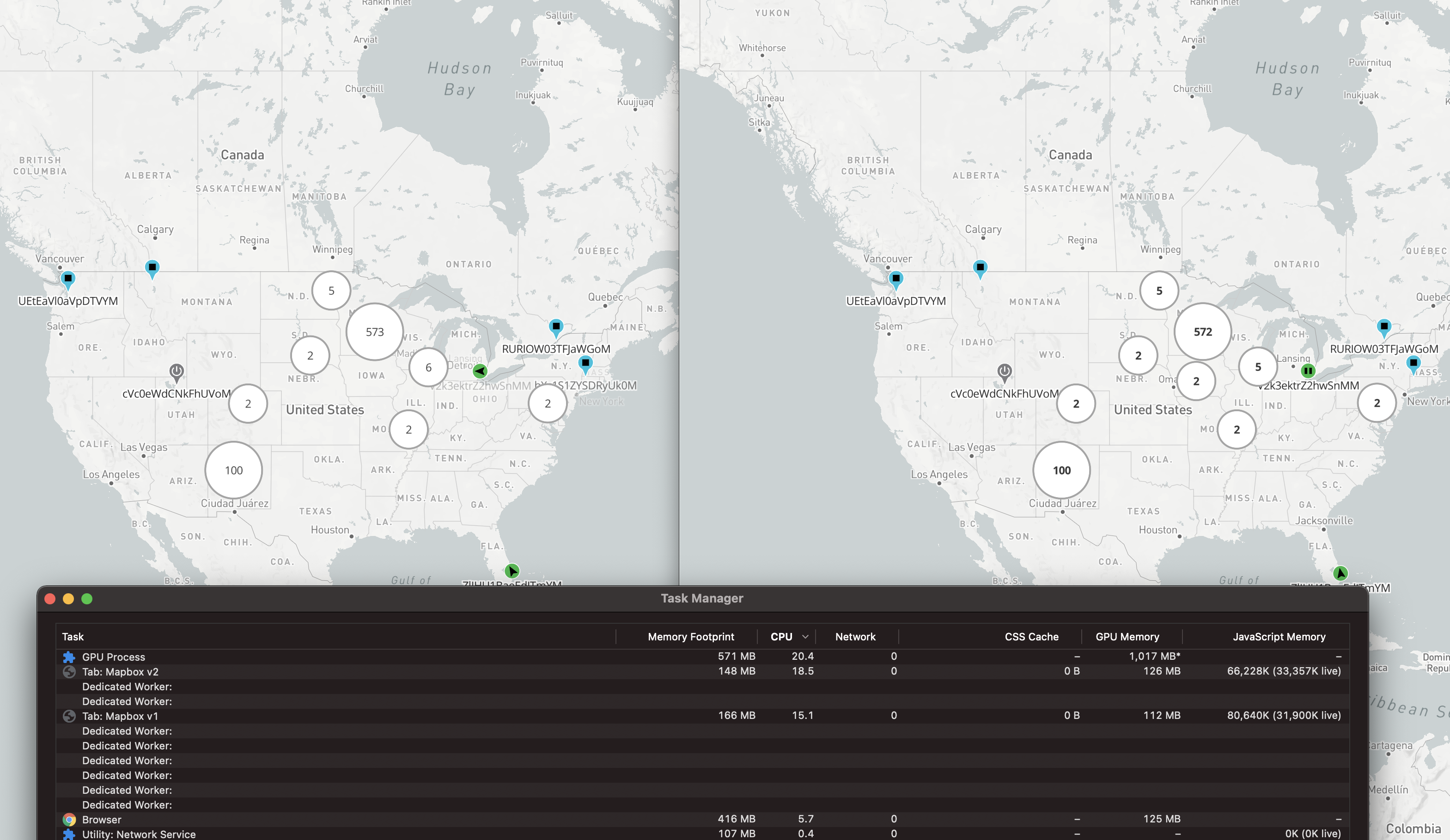Sort by CPU column header label
This screenshot has height=840, width=1450.
coord(781,637)
